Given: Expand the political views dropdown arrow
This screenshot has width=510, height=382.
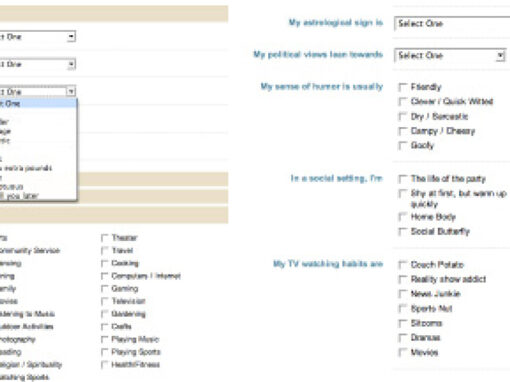Looking at the screenshot, I should click(x=500, y=56).
